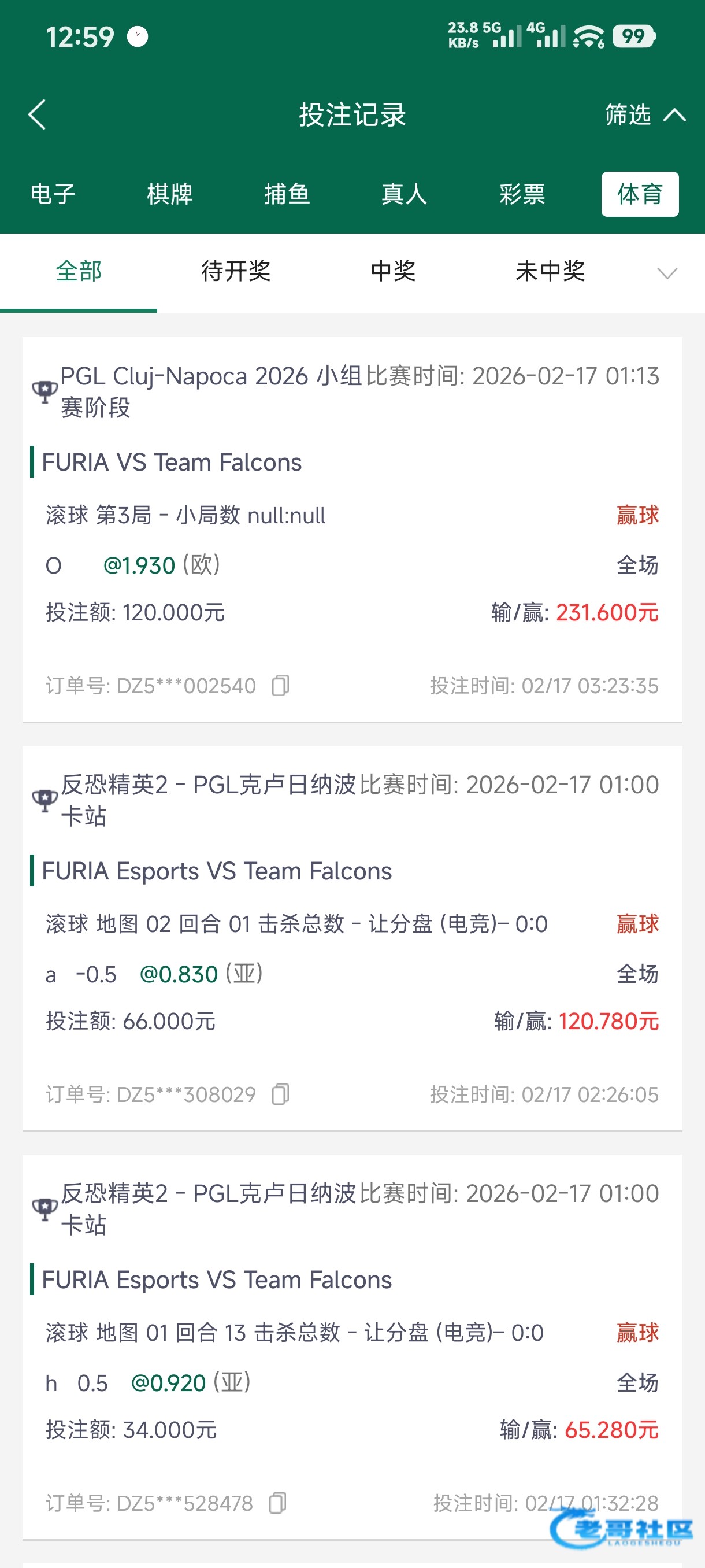Copy order number DZ5***528478
705x1568 pixels.
[277, 1502]
